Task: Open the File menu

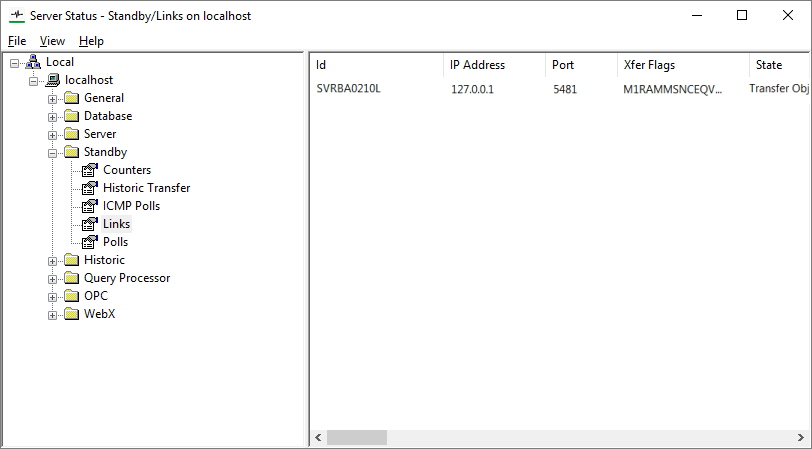Action: point(17,41)
